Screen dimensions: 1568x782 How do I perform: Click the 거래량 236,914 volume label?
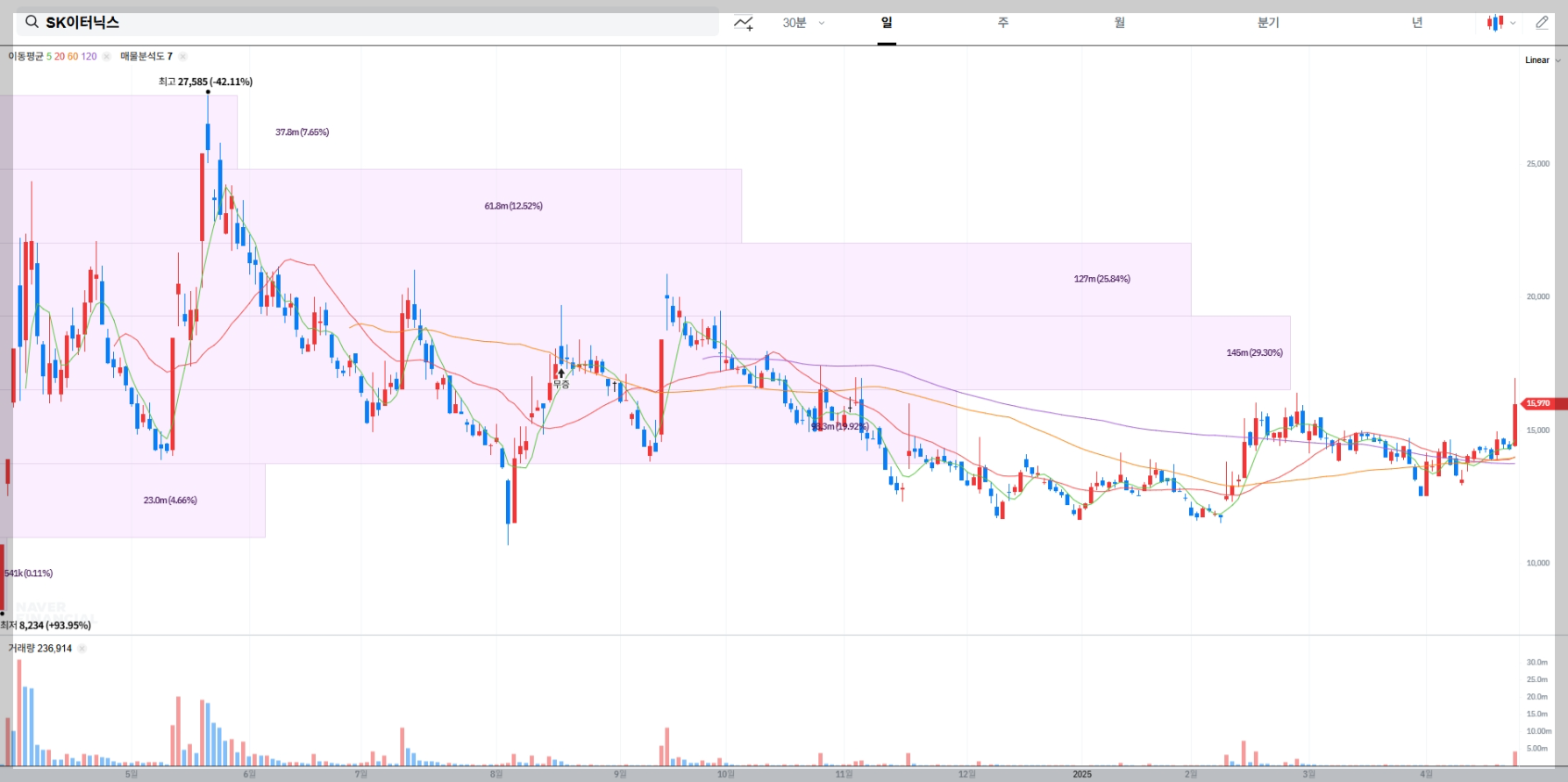click(x=40, y=649)
